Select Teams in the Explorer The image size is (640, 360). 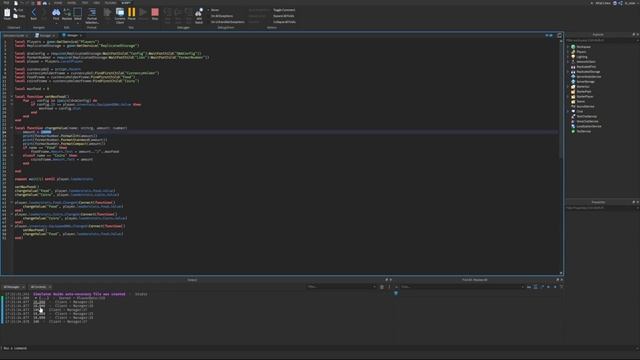tap(580, 102)
